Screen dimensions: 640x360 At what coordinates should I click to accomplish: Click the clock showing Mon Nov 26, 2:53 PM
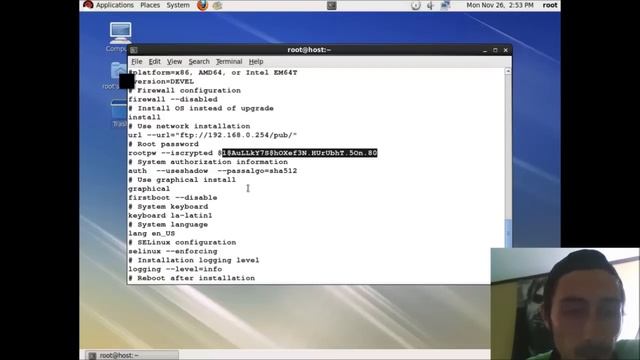click(x=500, y=5)
